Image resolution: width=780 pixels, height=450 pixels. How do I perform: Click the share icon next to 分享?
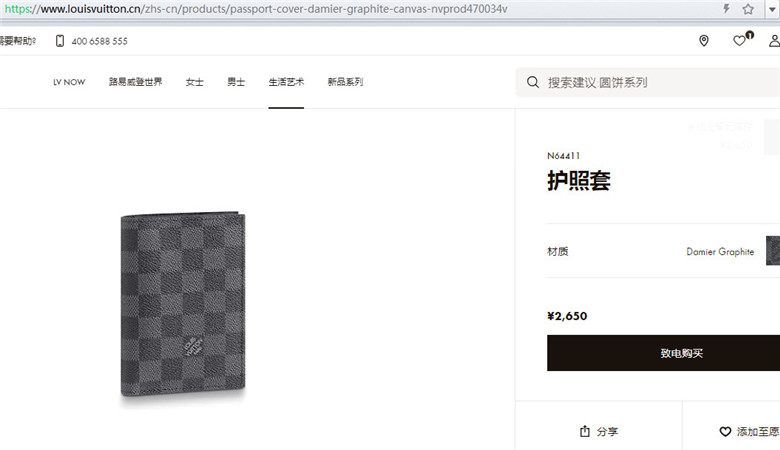pos(585,431)
